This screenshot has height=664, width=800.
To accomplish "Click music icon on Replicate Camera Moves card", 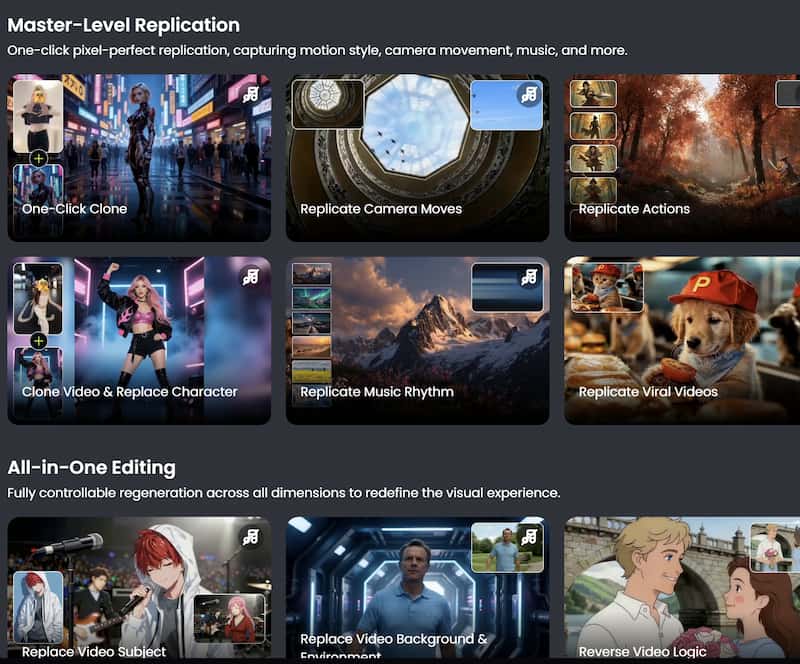I will [x=530, y=94].
